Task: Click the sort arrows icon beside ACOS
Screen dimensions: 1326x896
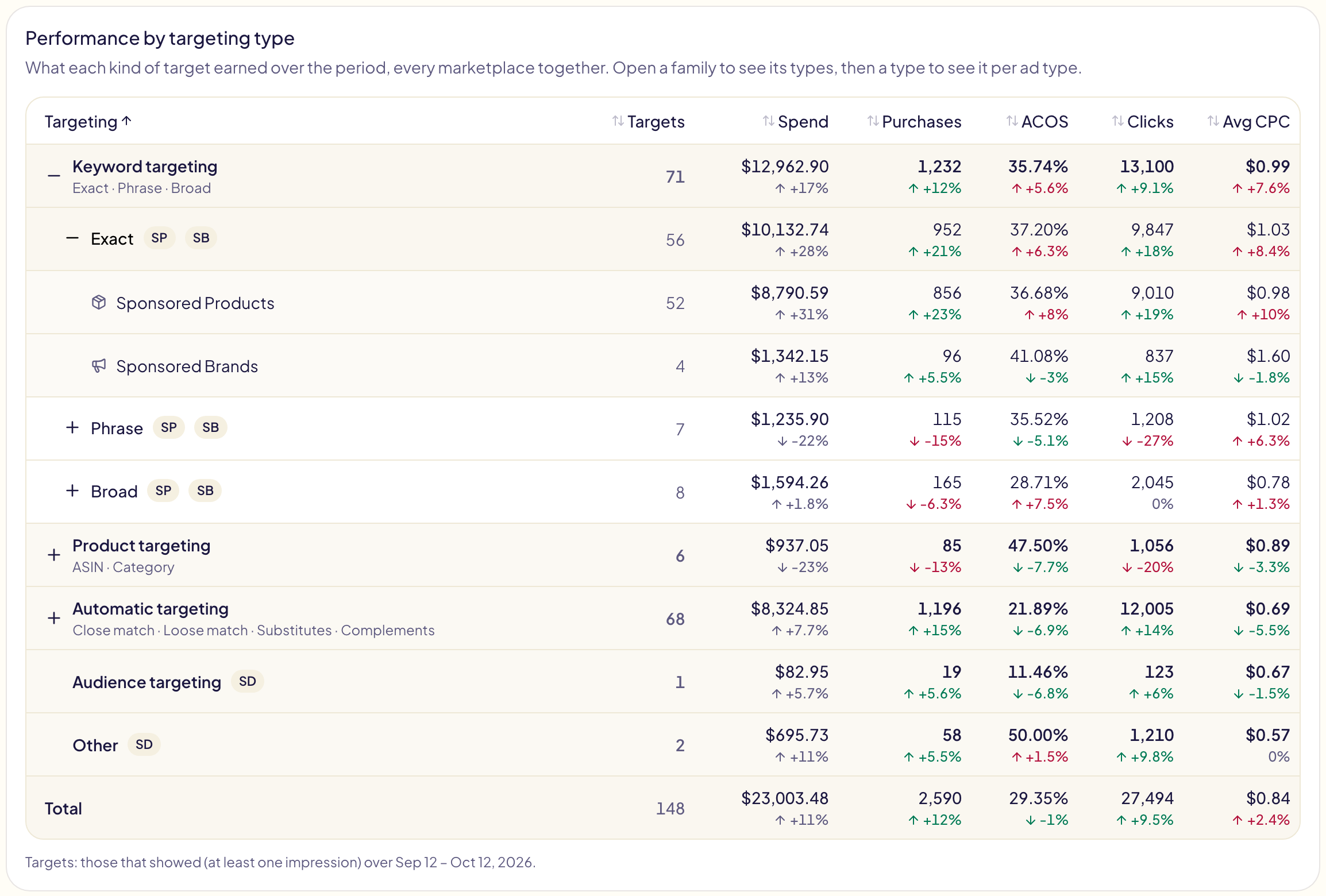Action: [x=1012, y=121]
